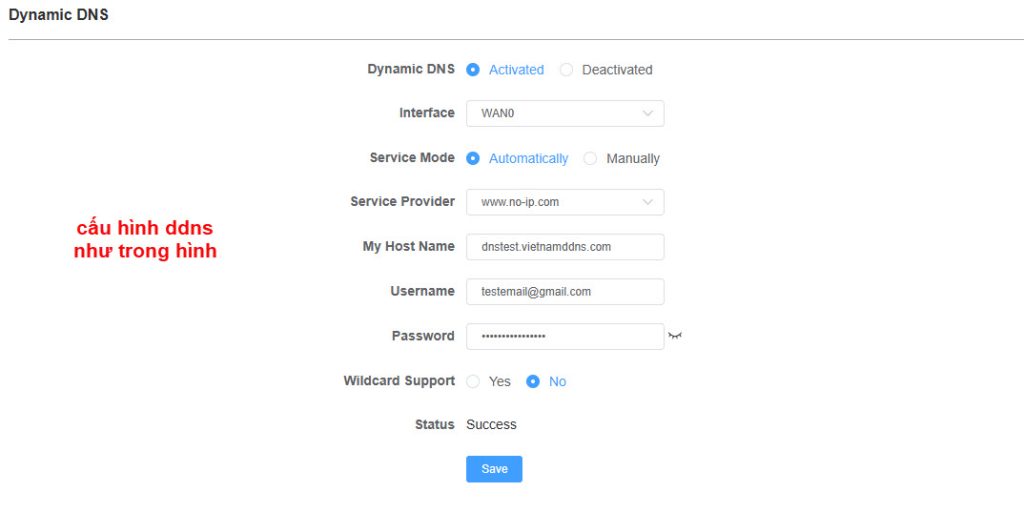This screenshot has height=513, width=1024.
Task: Click into the Username field
Action: tap(565, 292)
